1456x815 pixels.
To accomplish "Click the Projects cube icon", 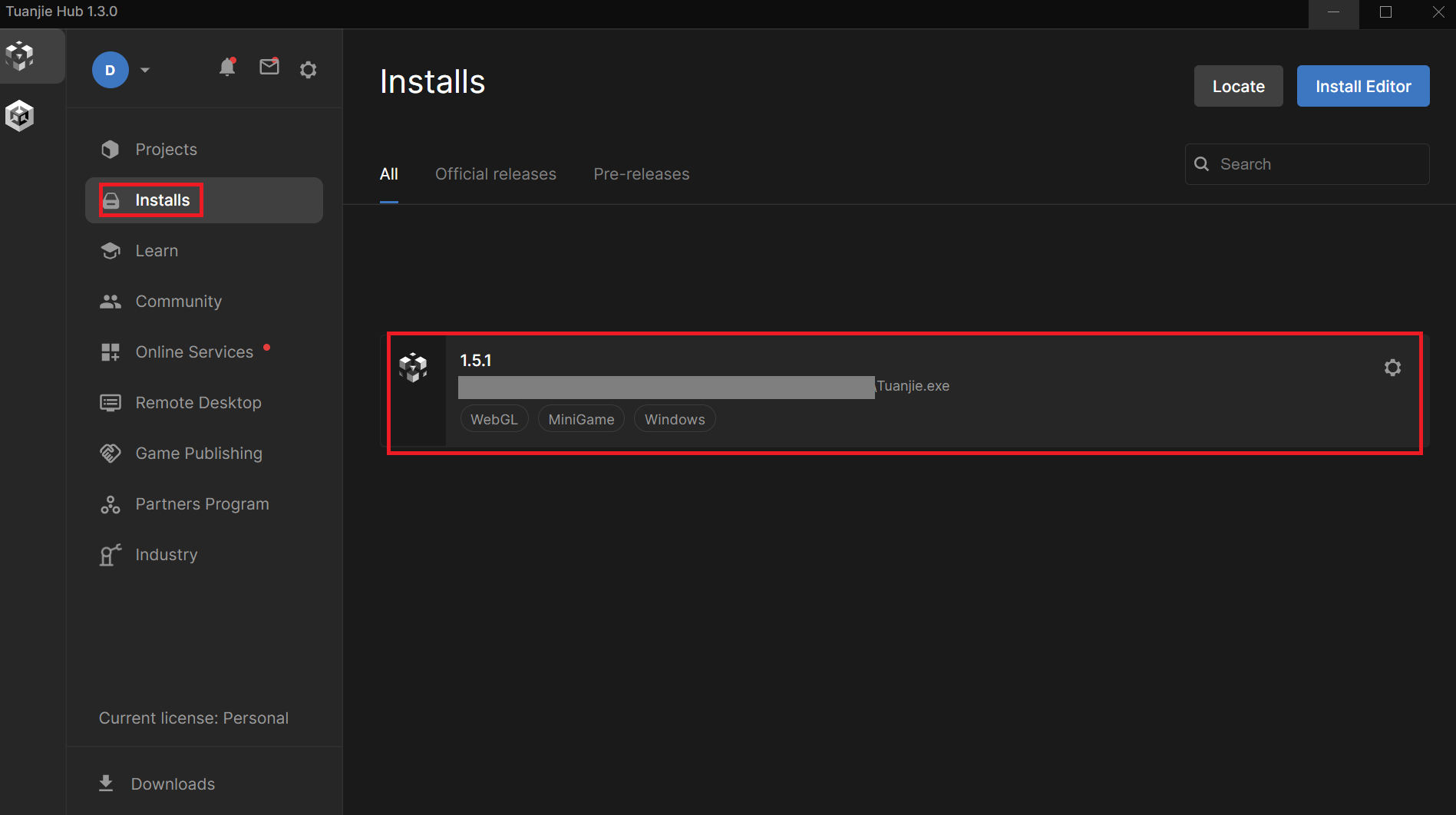I will (x=111, y=150).
